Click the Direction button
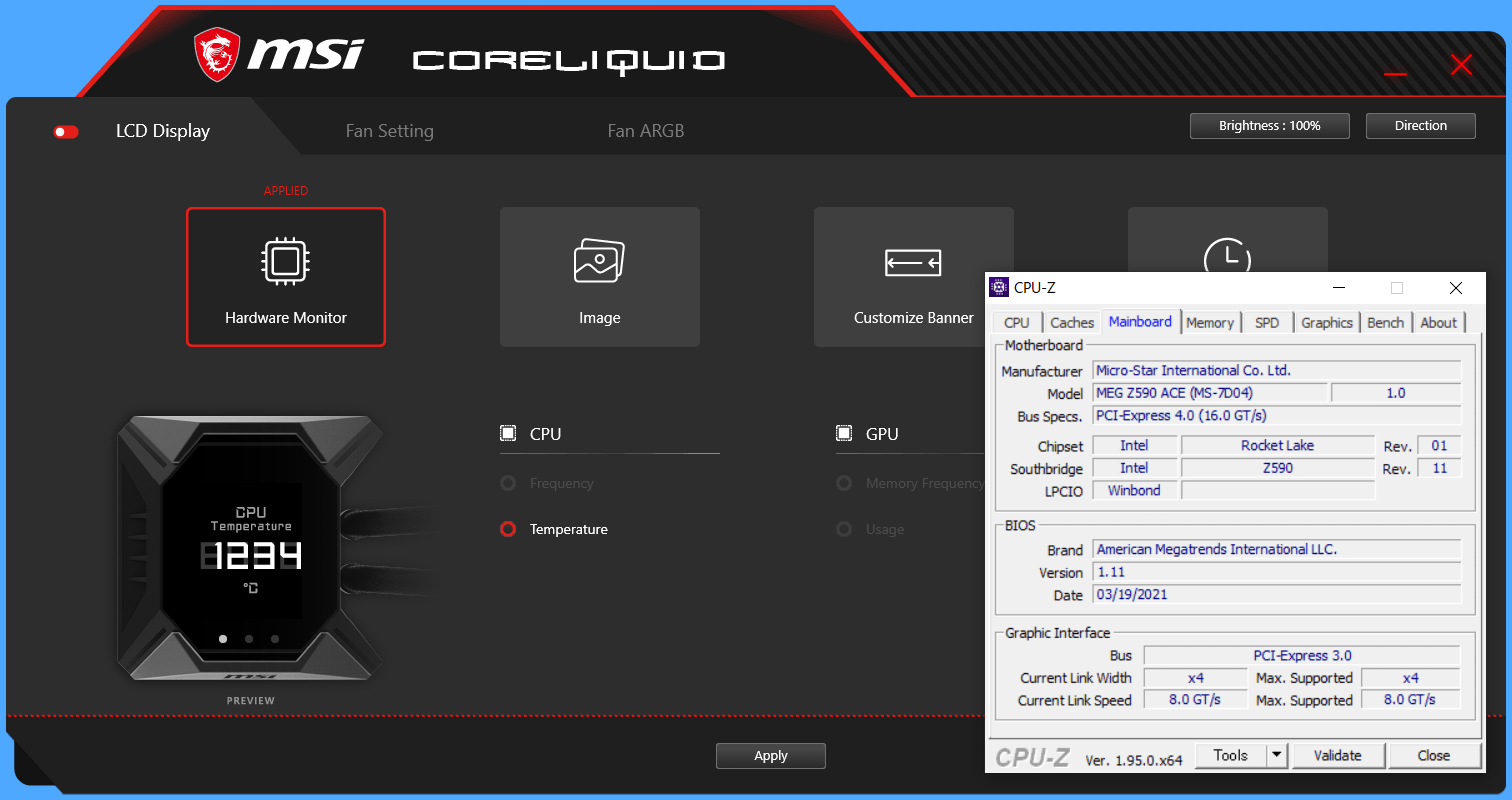The image size is (1512, 800). tap(1421, 126)
